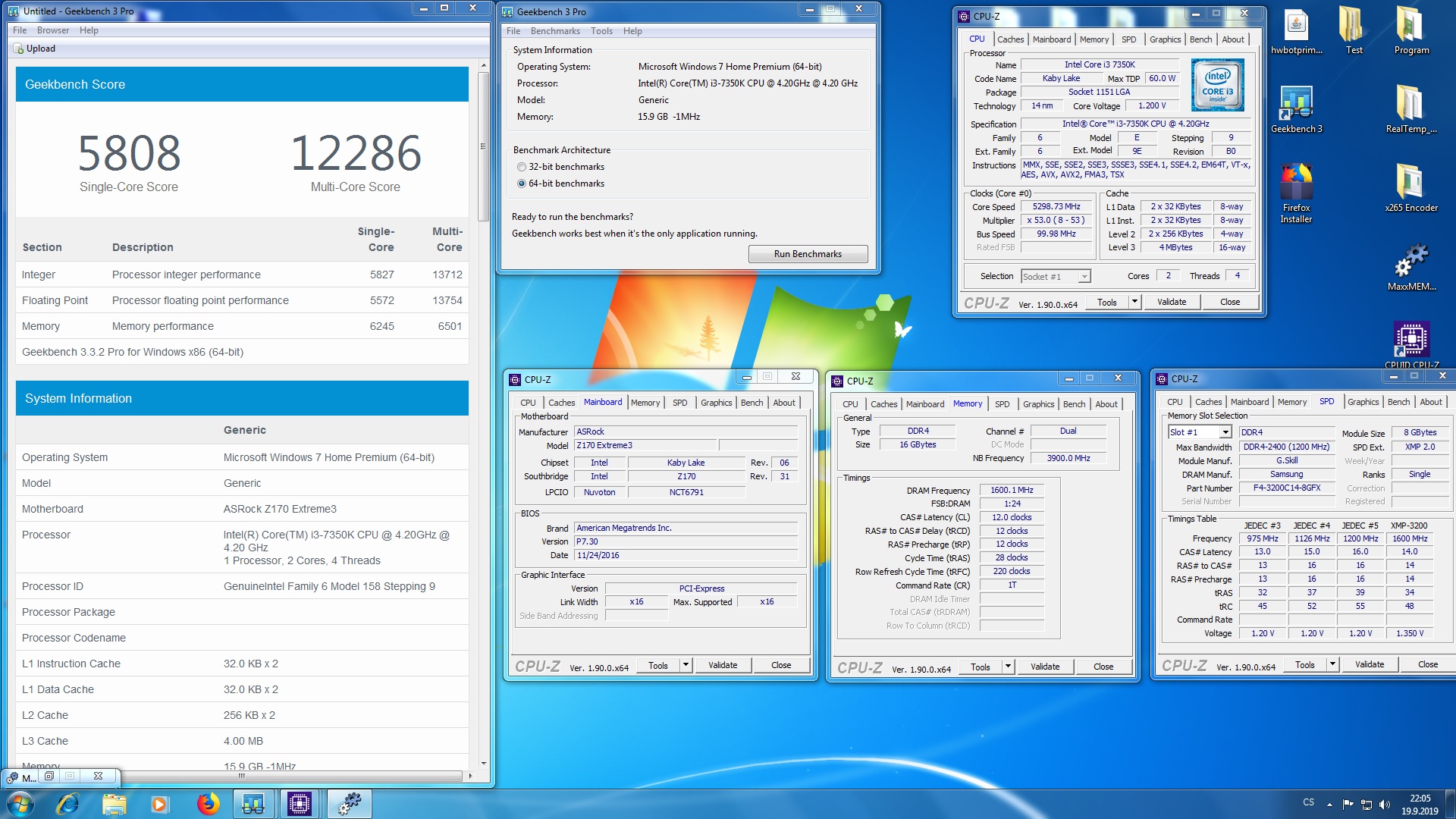Switch to Bench tab in top CPU-Z

click(1200, 39)
